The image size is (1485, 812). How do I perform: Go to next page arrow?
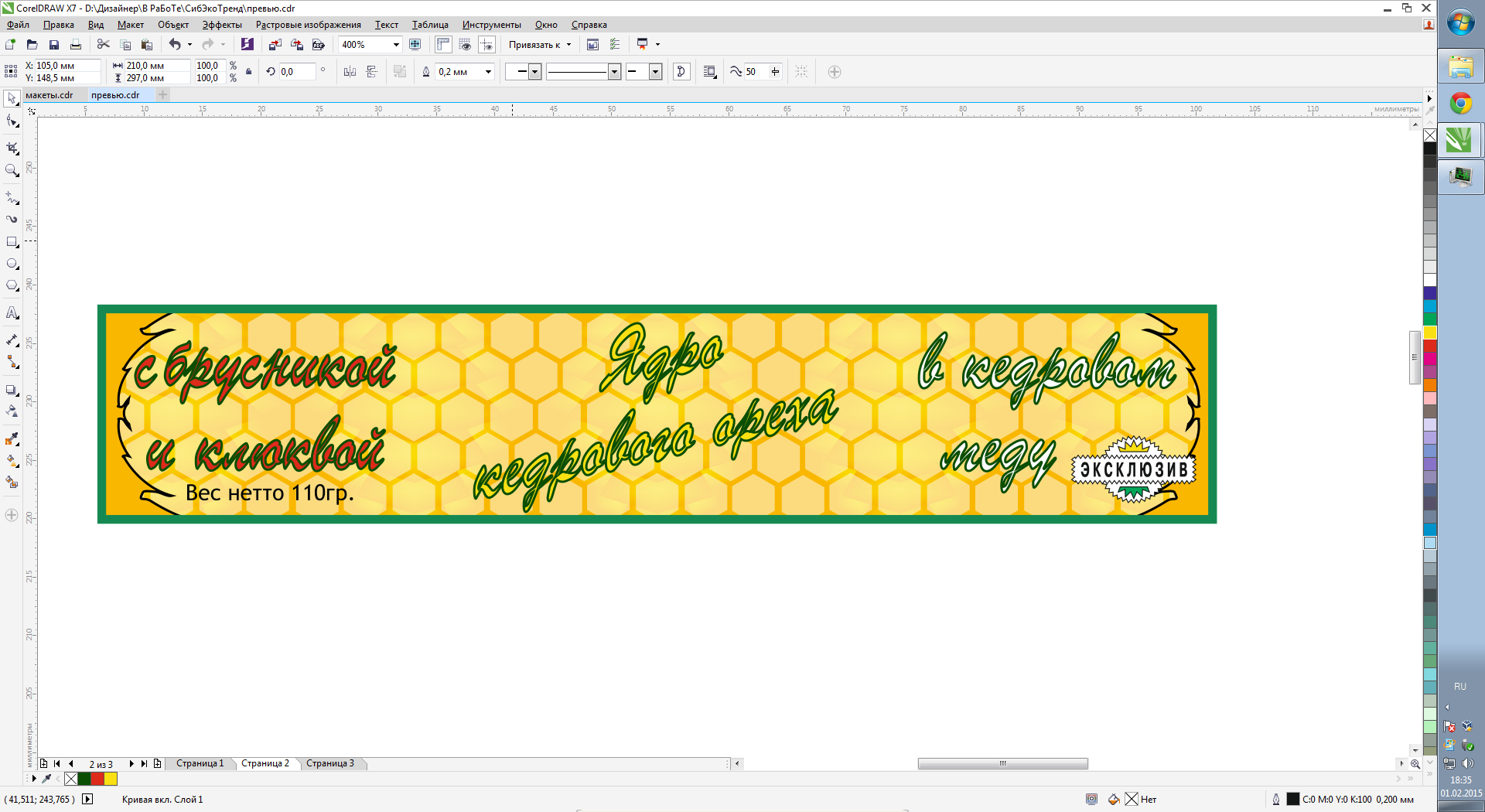pyautogui.click(x=131, y=764)
